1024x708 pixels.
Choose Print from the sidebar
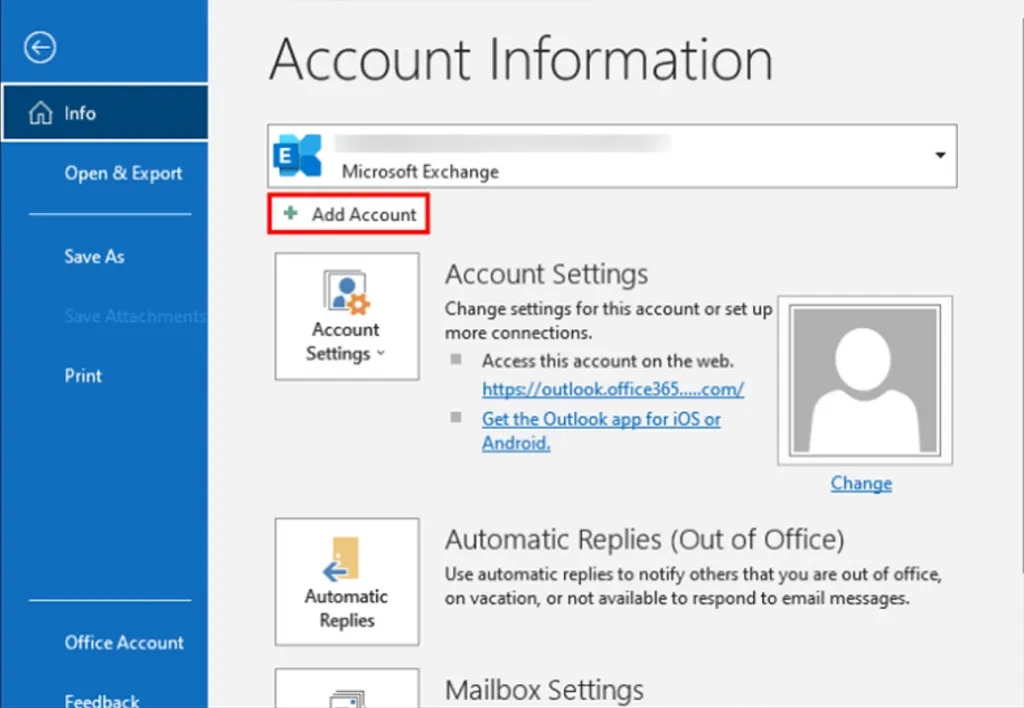pyautogui.click(x=83, y=376)
